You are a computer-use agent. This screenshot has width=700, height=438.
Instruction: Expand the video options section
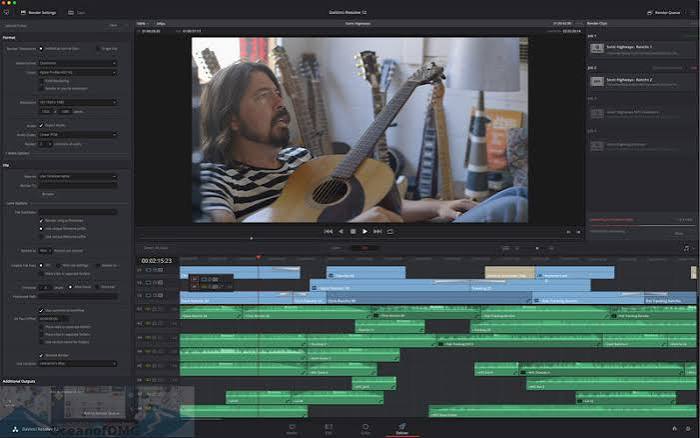(17, 153)
